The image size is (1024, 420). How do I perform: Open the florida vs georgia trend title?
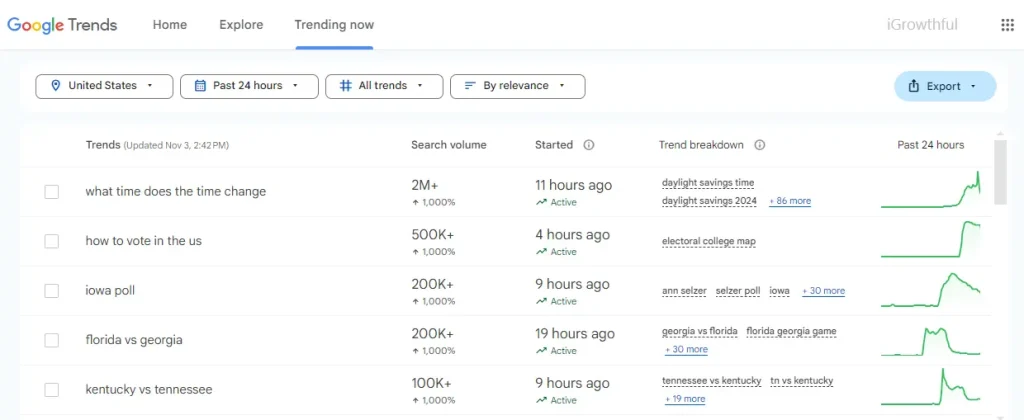click(x=134, y=340)
